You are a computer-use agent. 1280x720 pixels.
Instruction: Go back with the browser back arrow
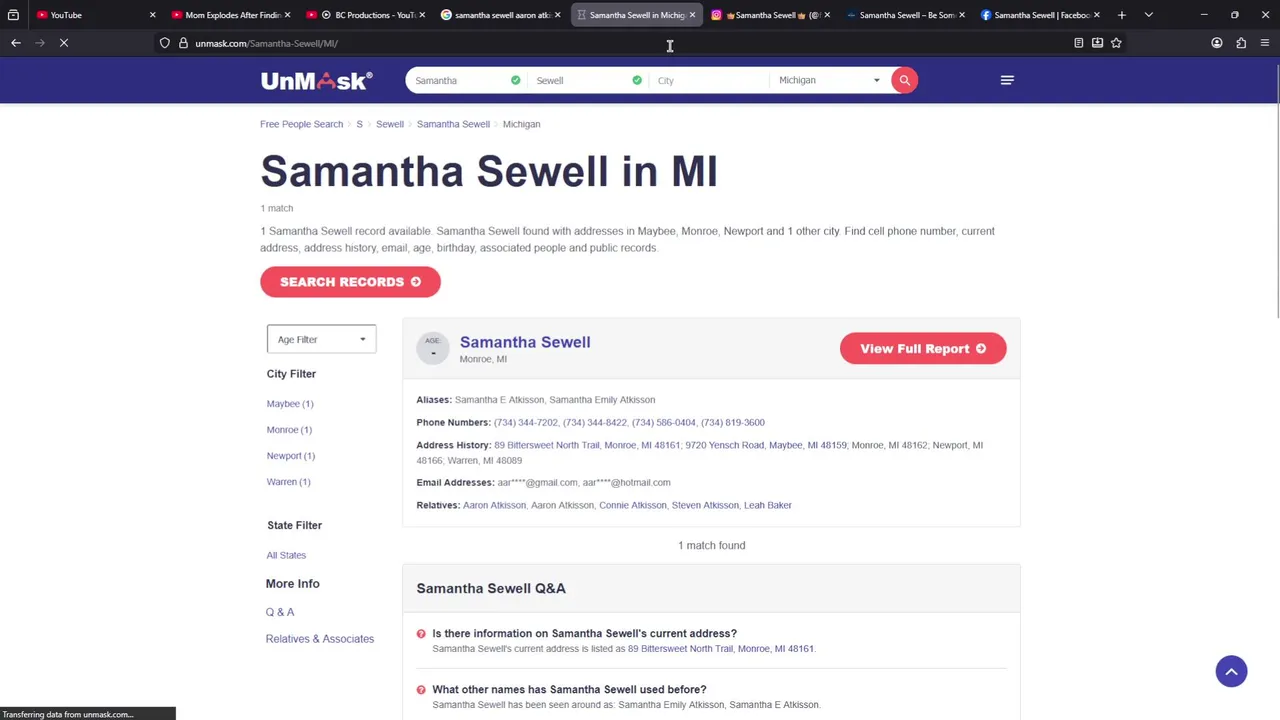tap(16, 43)
